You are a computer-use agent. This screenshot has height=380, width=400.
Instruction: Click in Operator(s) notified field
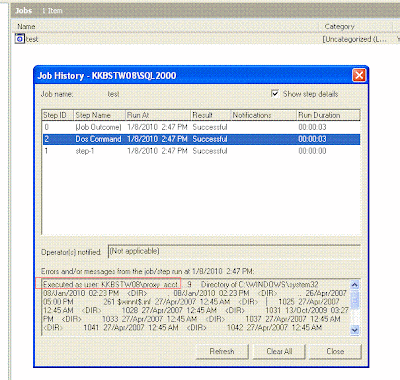234,251
